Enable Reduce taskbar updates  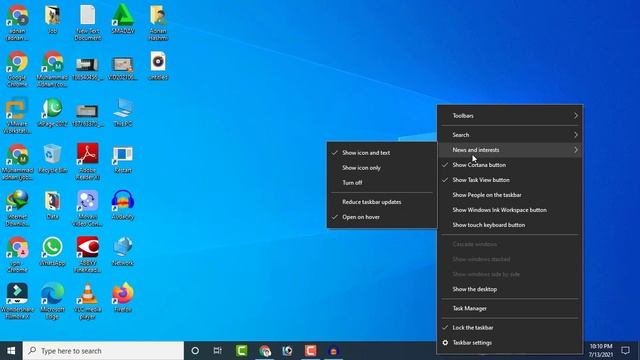[382, 202]
